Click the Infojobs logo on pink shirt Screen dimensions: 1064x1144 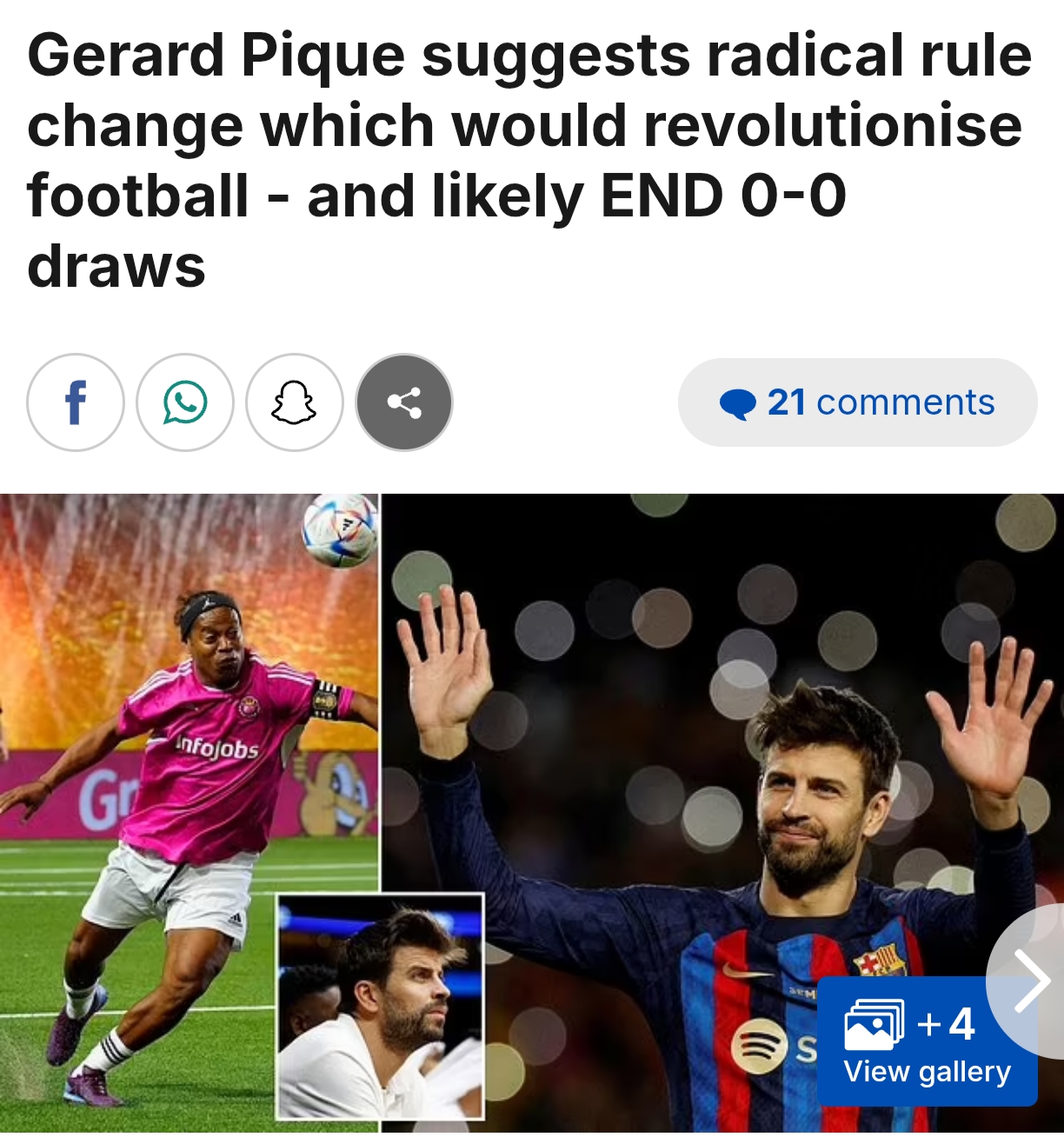(216, 747)
